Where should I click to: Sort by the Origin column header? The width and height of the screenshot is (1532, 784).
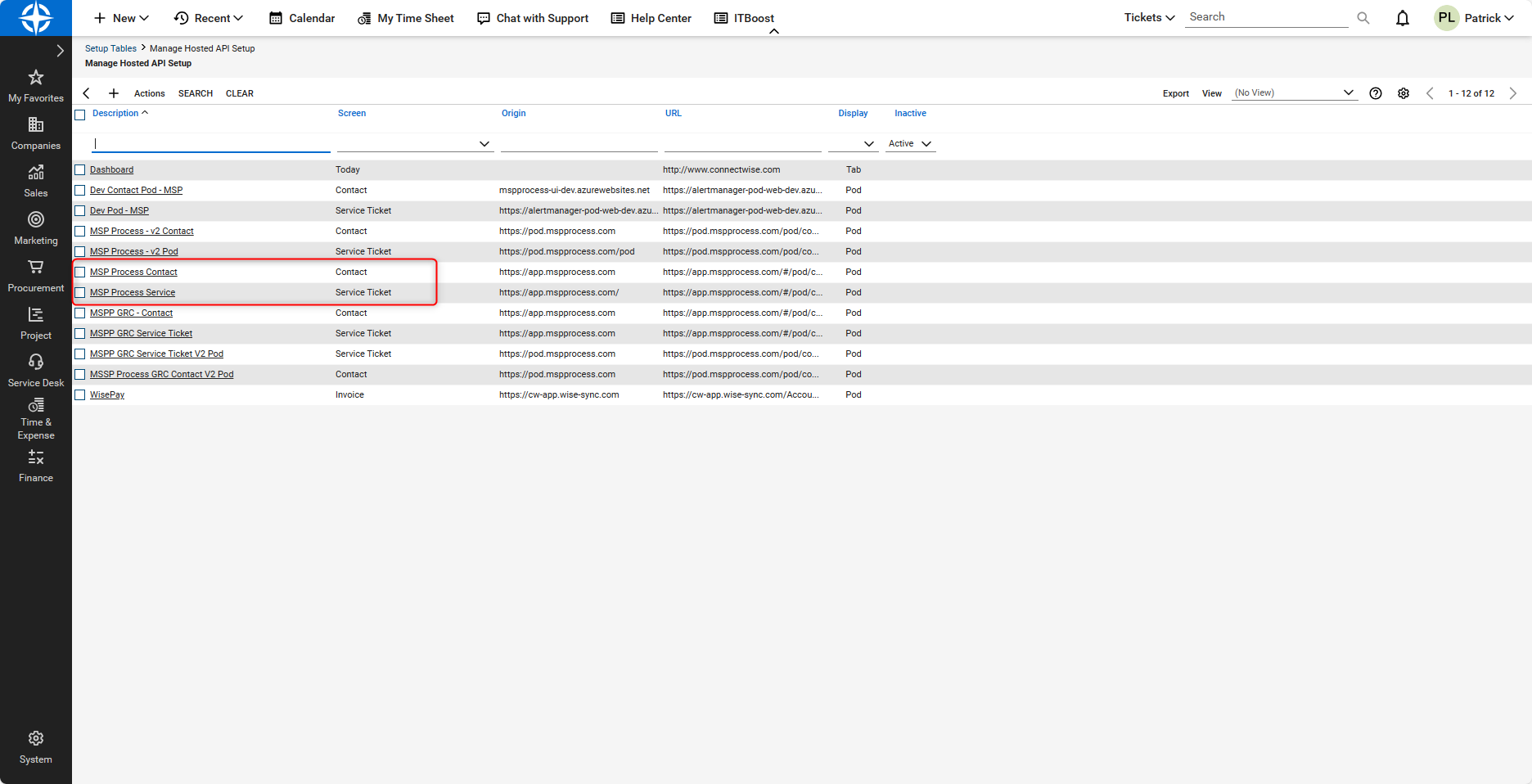click(x=514, y=113)
